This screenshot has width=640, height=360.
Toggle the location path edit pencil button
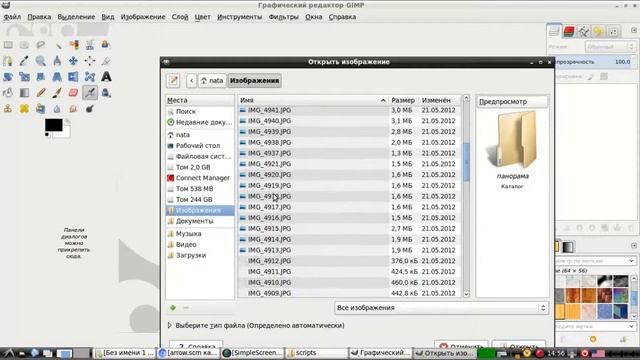[x=173, y=80]
